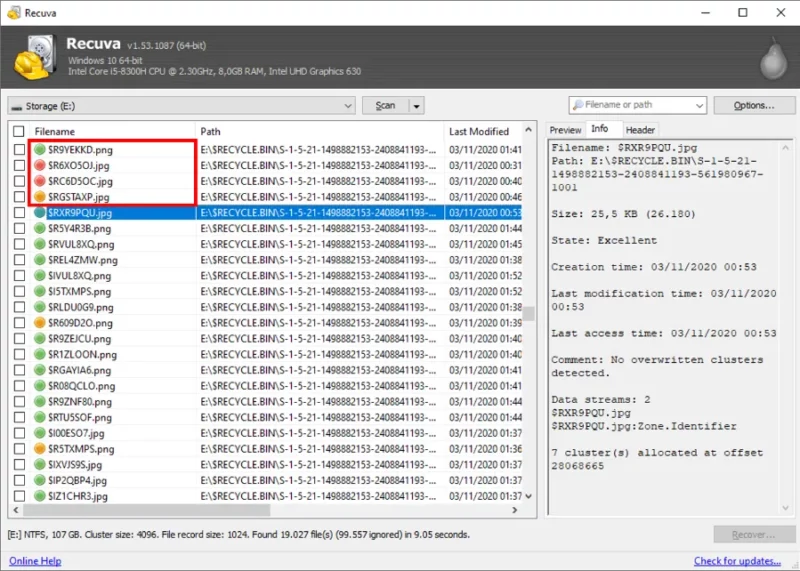Image resolution: width=800 pixels, height=571 pixels.
Task: Check the box for $RC6D5OC.jpg
Action: [19, 181]
